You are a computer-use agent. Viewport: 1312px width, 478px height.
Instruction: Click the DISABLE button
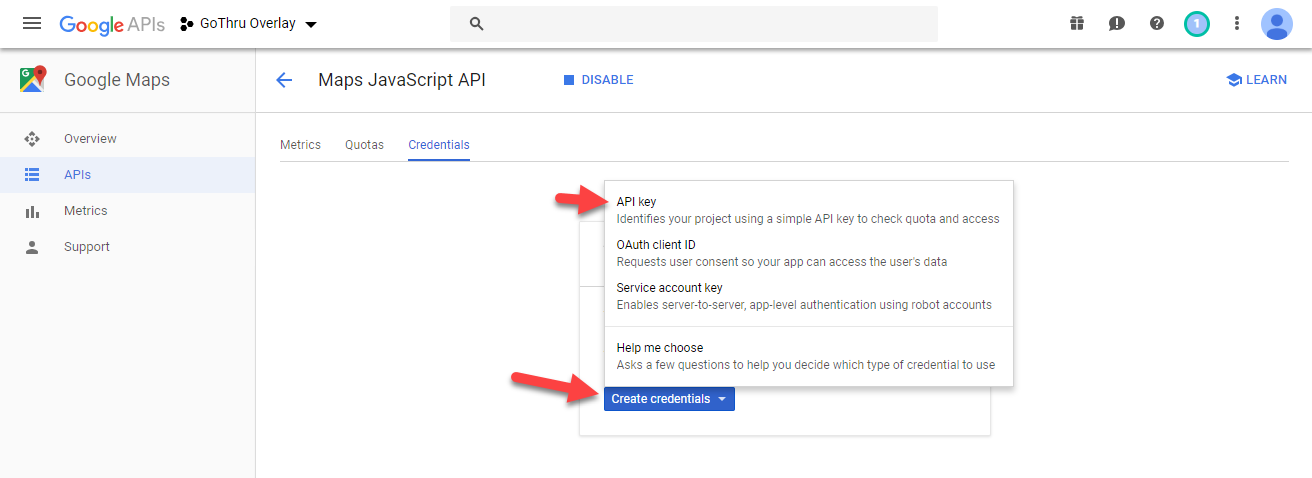pos(599,80)
